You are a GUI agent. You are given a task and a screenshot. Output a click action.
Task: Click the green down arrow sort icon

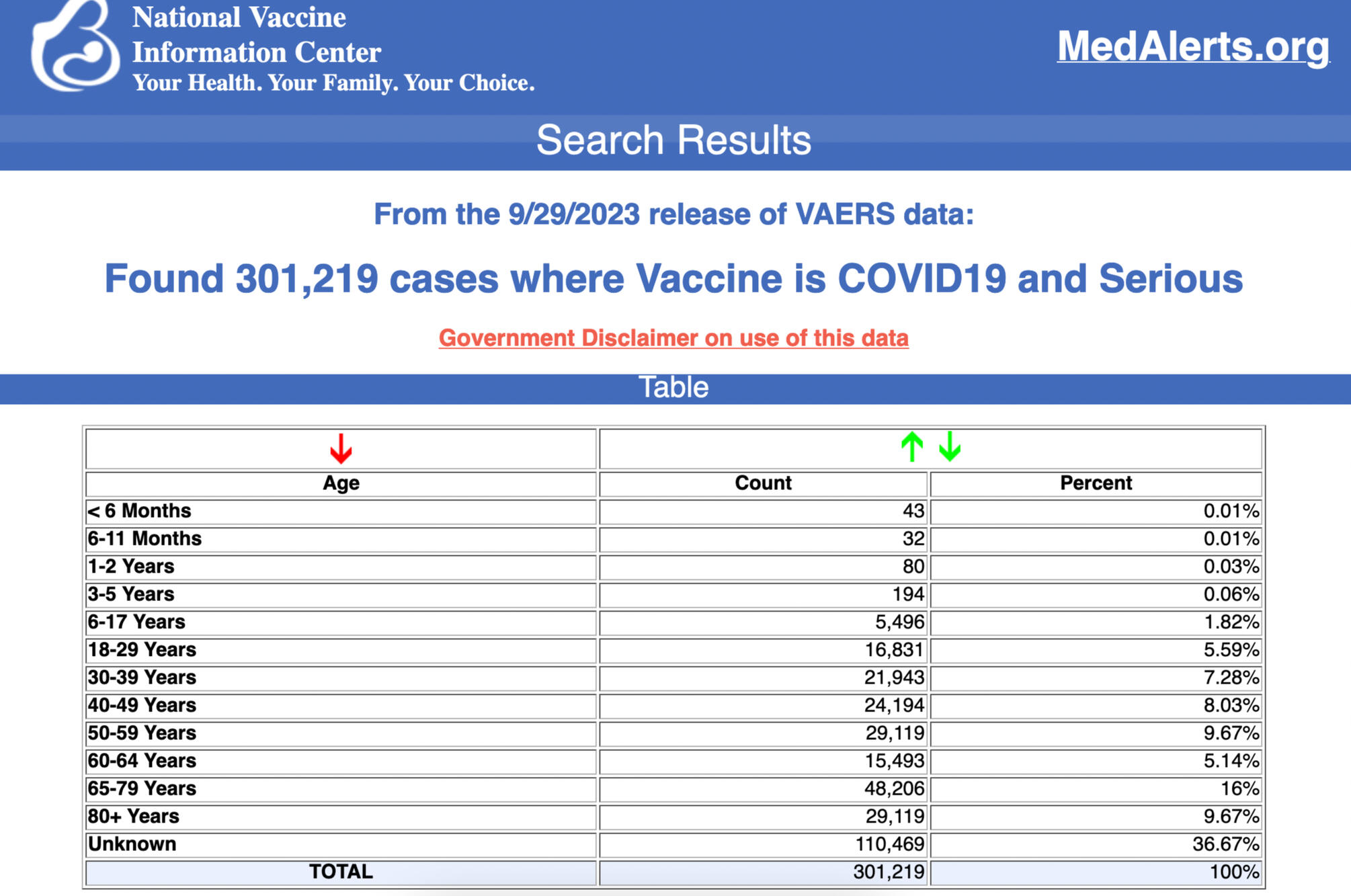point(950,447)
